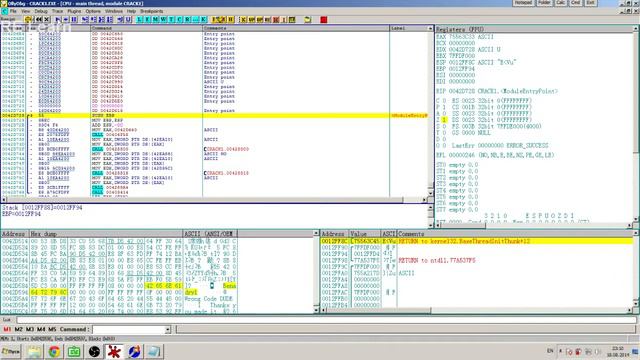Image resolution: width=640 pixels, height=360 pixels.
Task: Click the stack pane horizontal scrollbar
Action: (x=476, y=311)
